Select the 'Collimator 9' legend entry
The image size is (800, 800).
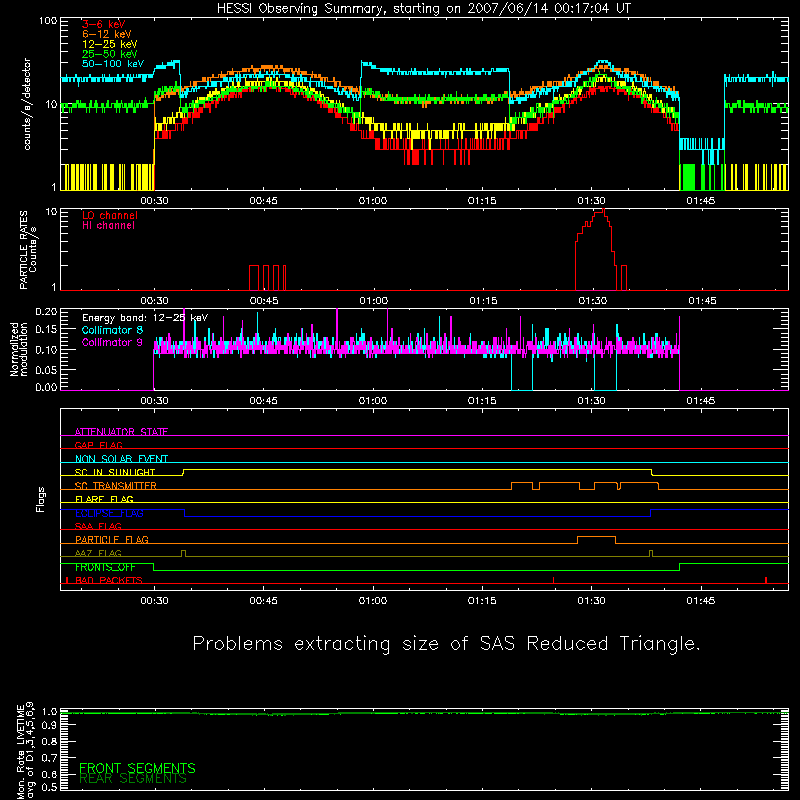coord(112,342)
